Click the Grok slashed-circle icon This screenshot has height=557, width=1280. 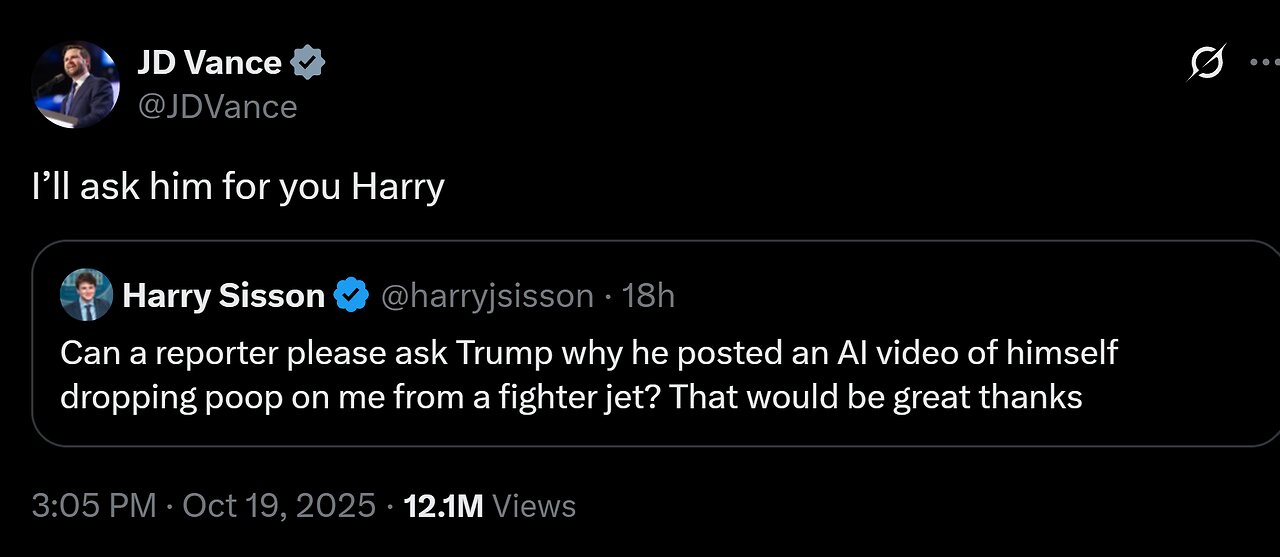tap(1206, 65)
